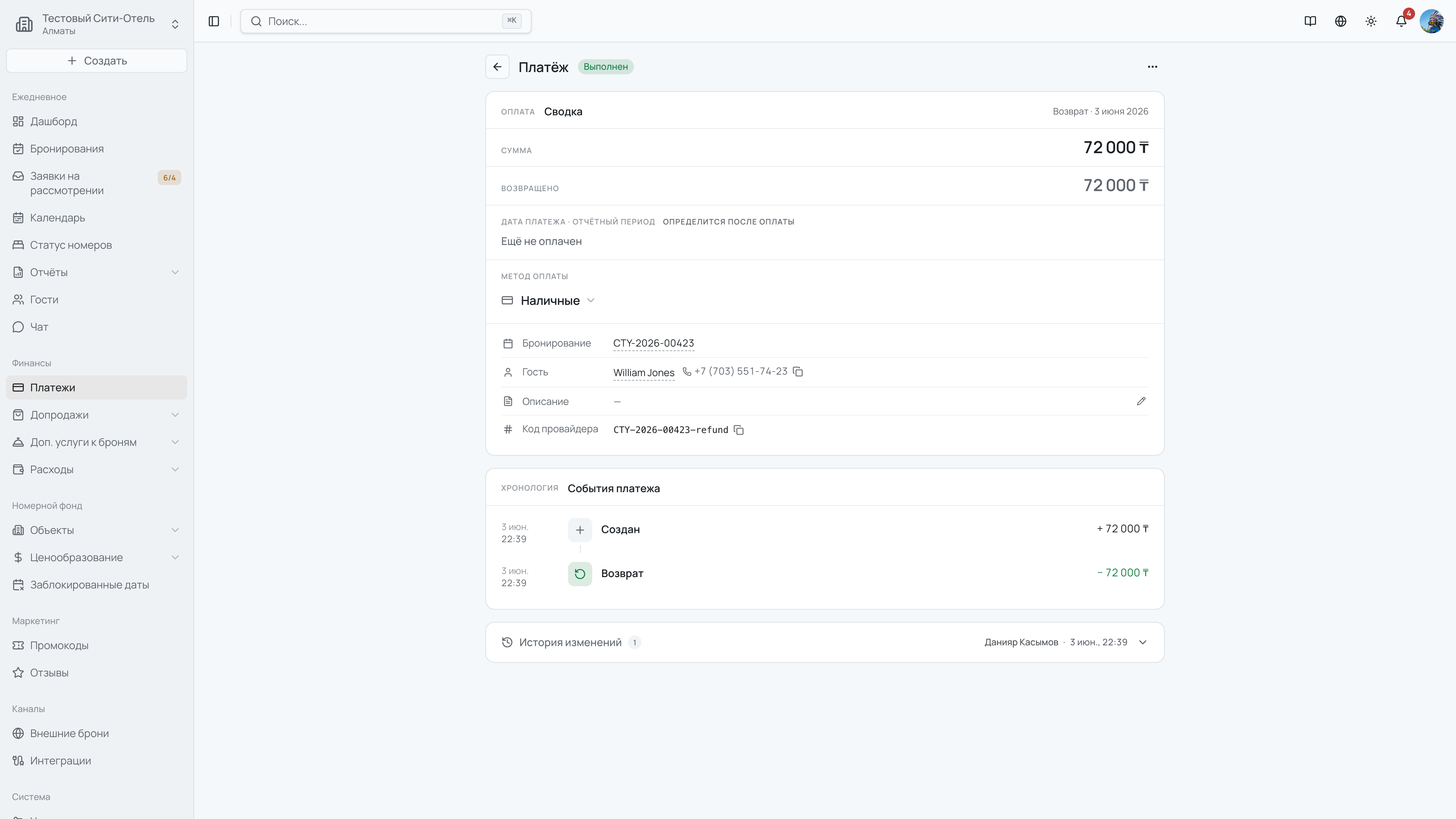Click the Создан plus event icon
The height and width of the screenshot is (819, 1456).
[580, 530]
